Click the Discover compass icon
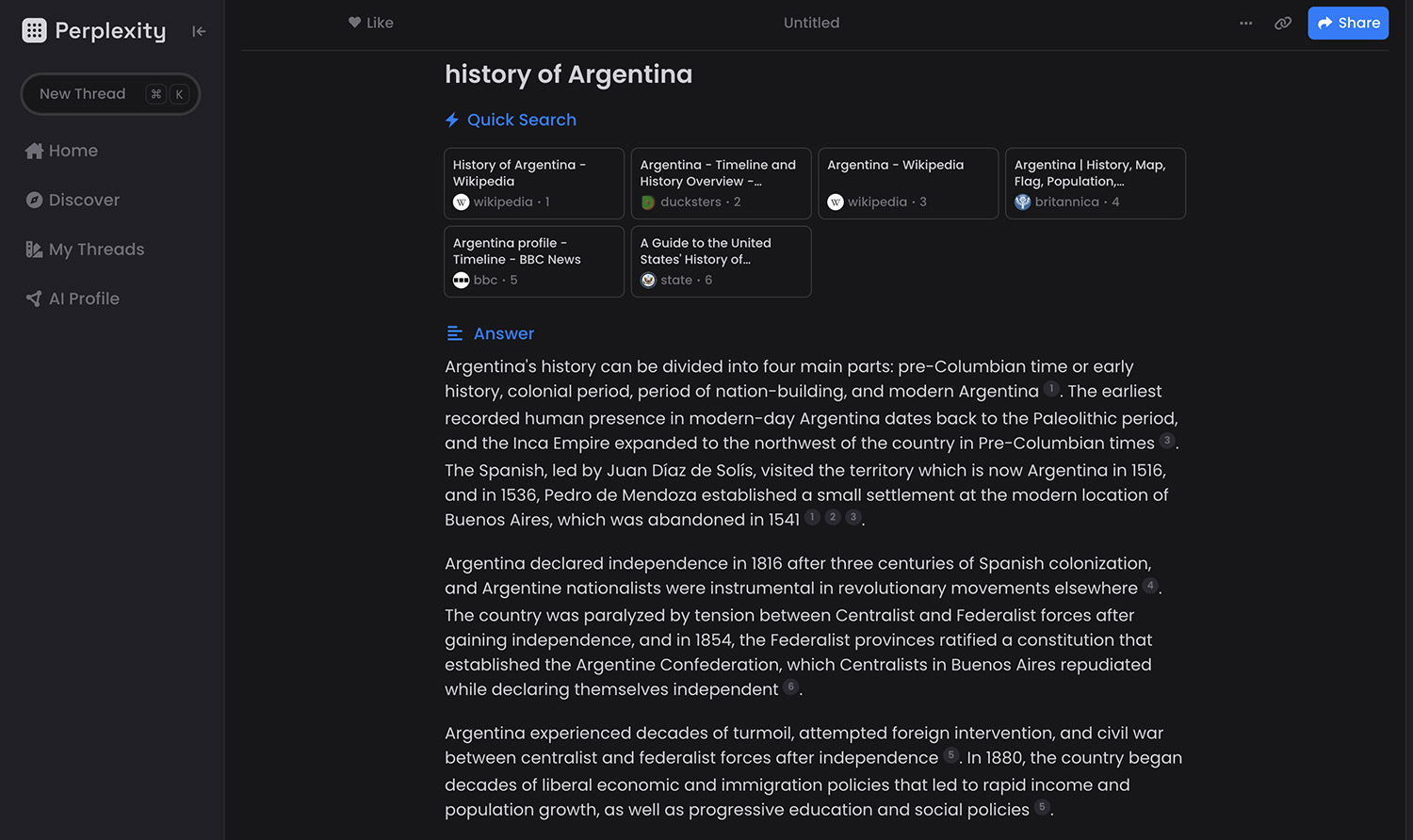The width and height of the screenshot is (1413, 840). tap(34, 200)
